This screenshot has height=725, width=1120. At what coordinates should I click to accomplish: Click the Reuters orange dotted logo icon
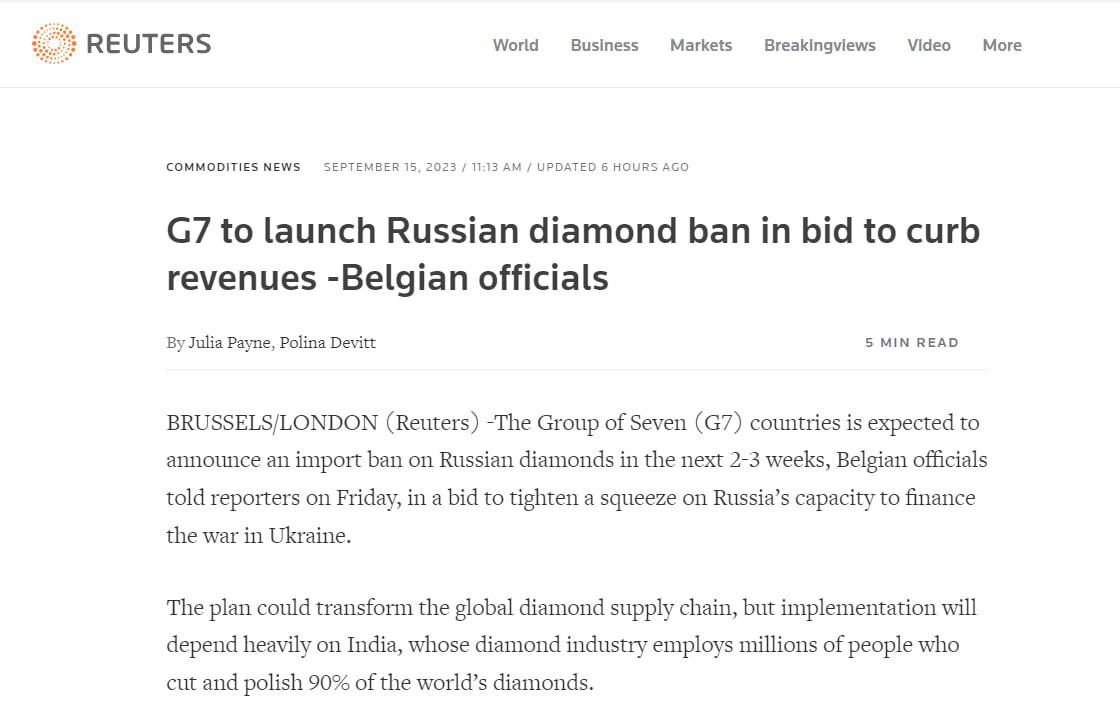click(x=54, y=44)
